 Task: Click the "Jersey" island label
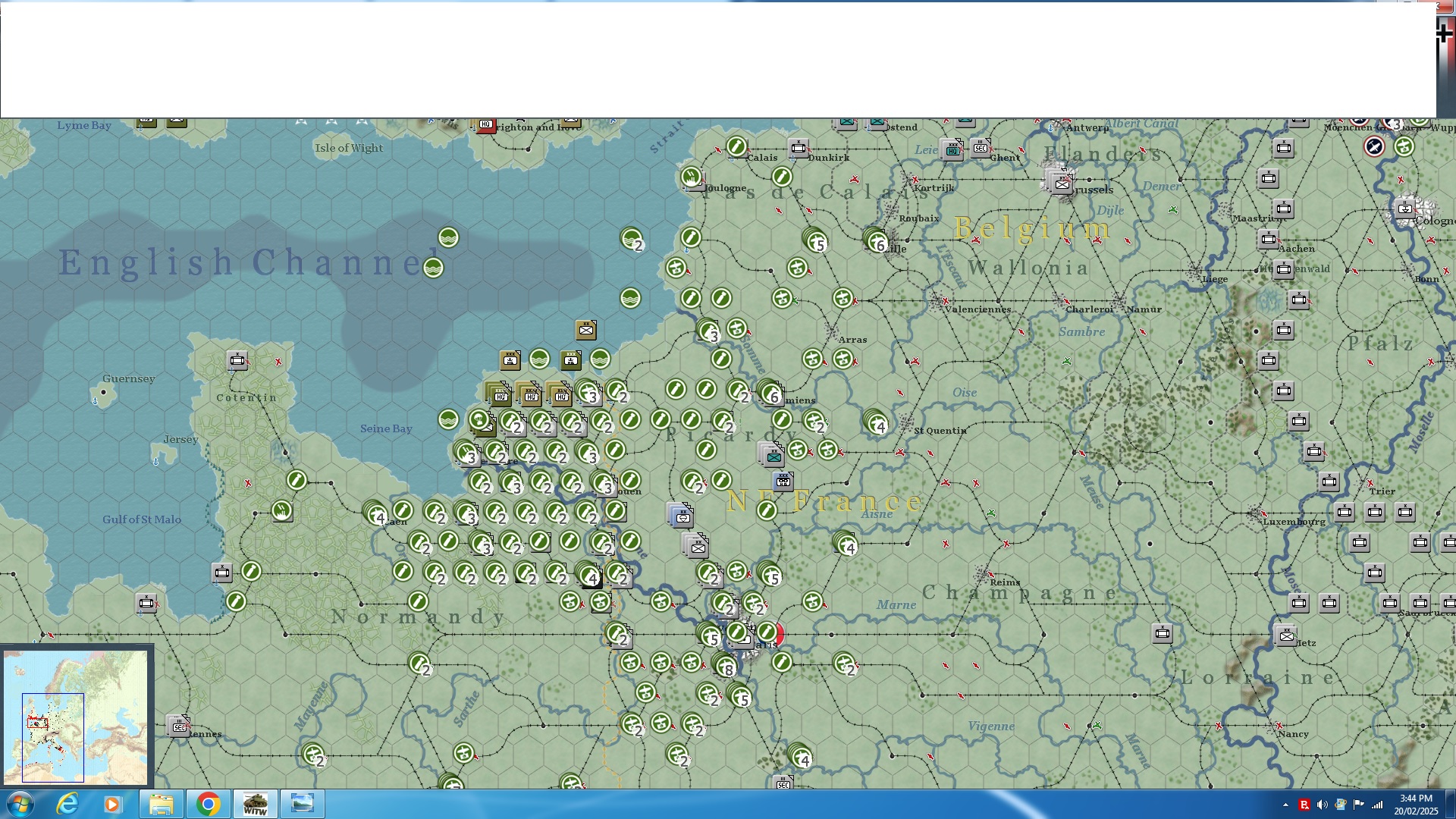click(180, 439)
